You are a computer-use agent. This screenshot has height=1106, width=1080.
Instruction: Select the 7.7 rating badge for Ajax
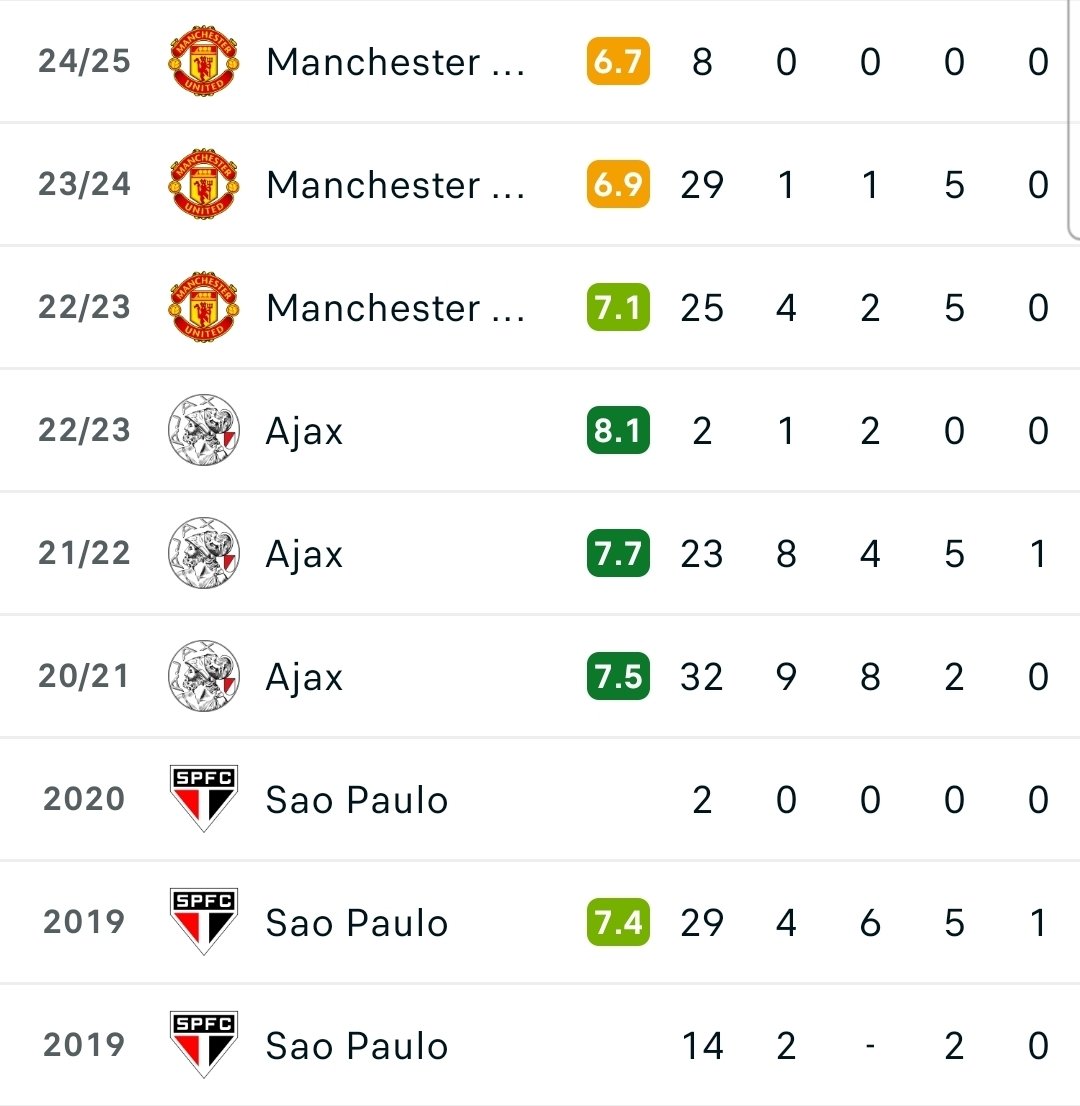pos(618,553)
